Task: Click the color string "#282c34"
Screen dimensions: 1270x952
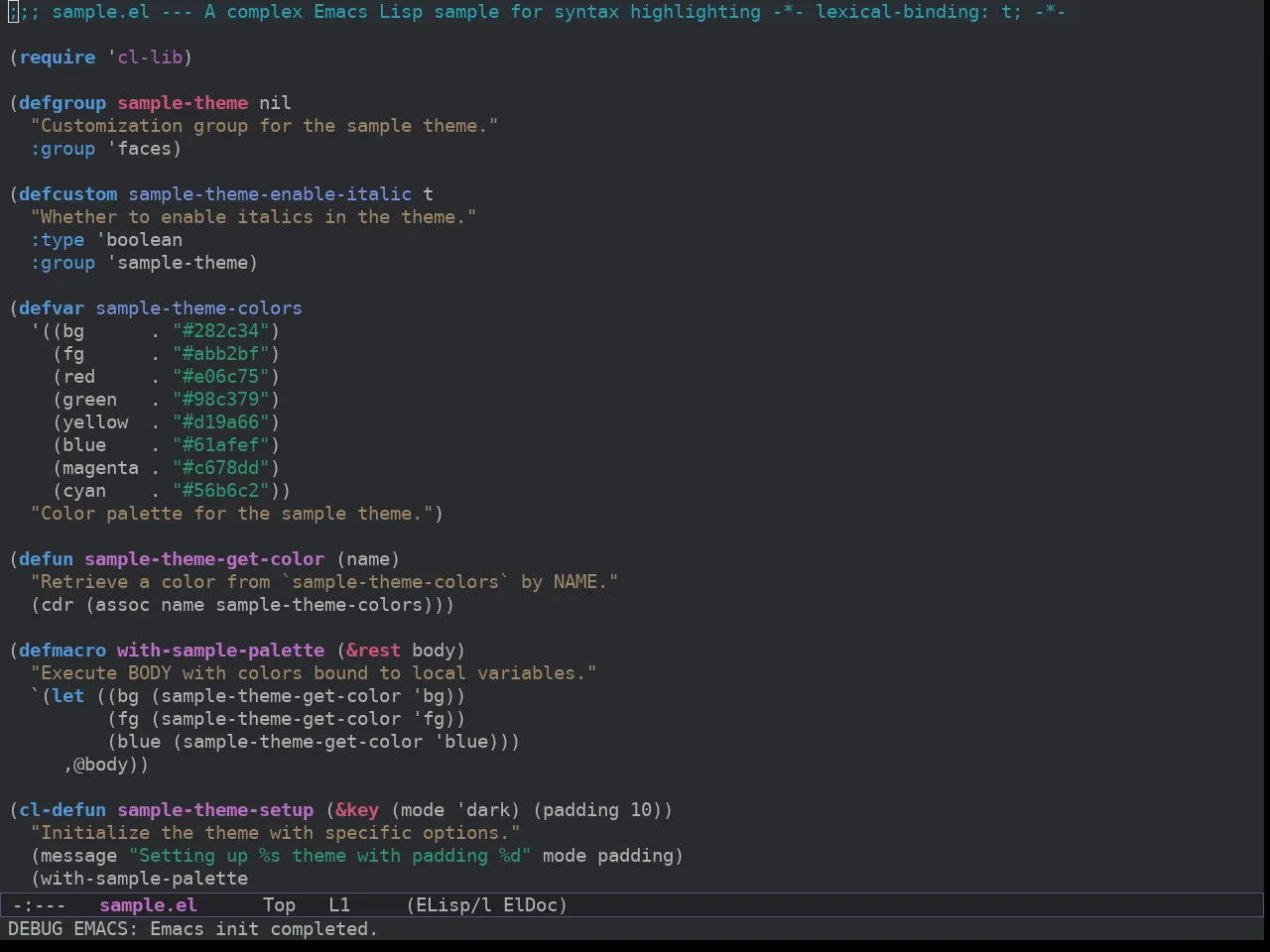Action: 221,331
